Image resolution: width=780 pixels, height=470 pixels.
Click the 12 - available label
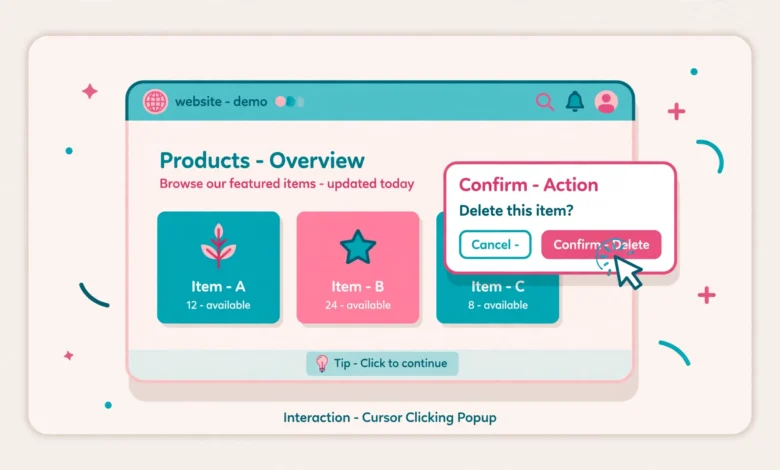tap(218, 305)
